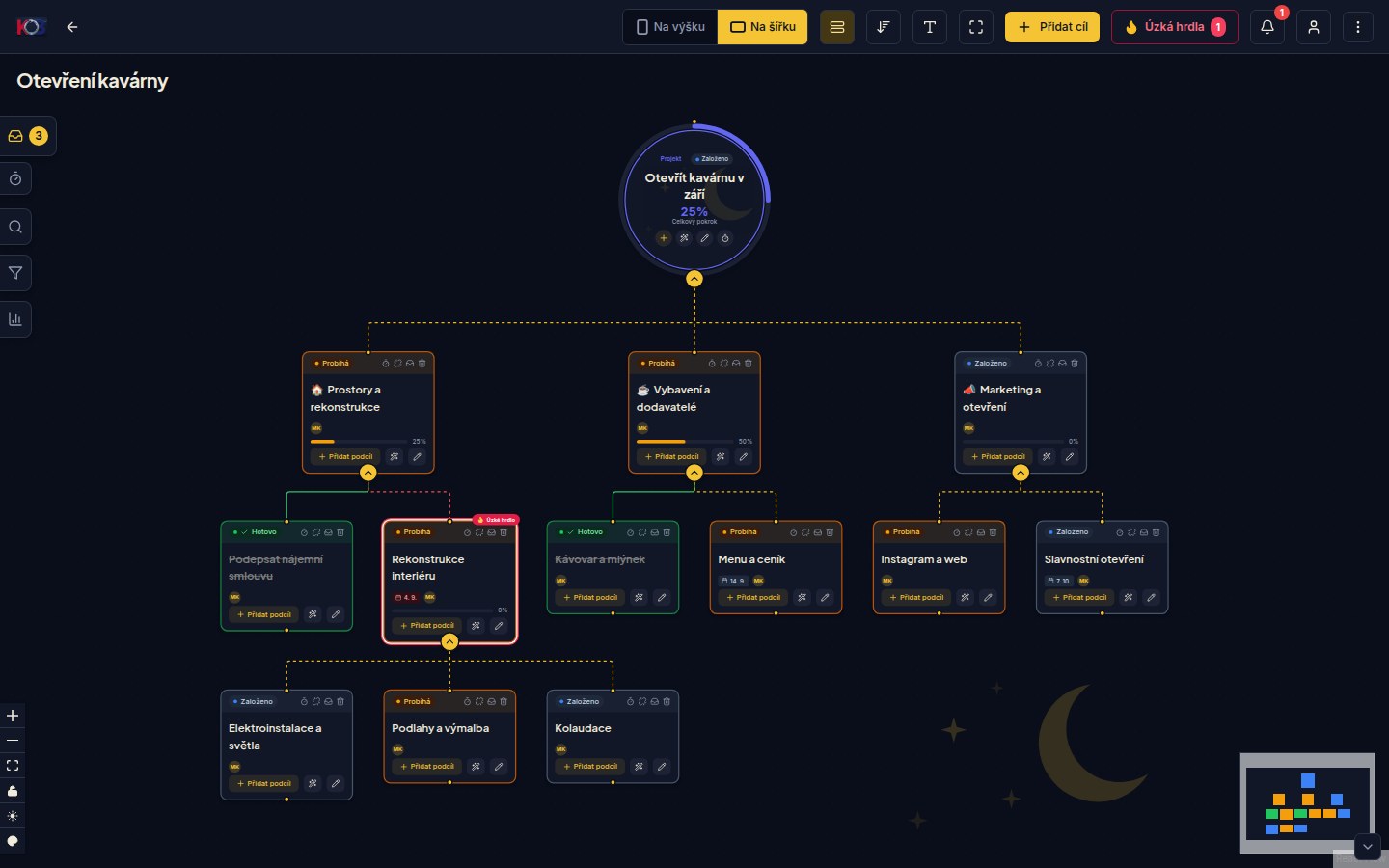Collapse subgoals under Vybavení a dodavatelé
1389x868 pixels.
coord(694,473)
